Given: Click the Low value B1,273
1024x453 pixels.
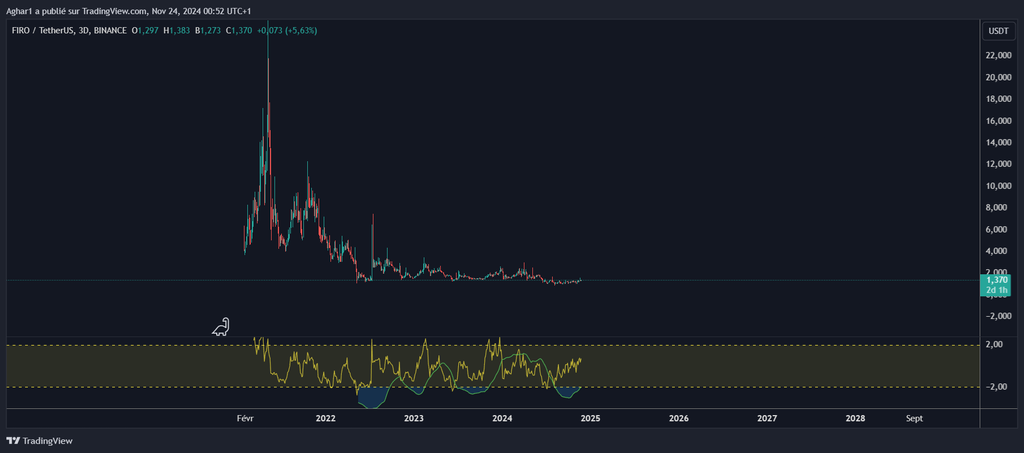Looking at the screenshot, I should point(208,30).
